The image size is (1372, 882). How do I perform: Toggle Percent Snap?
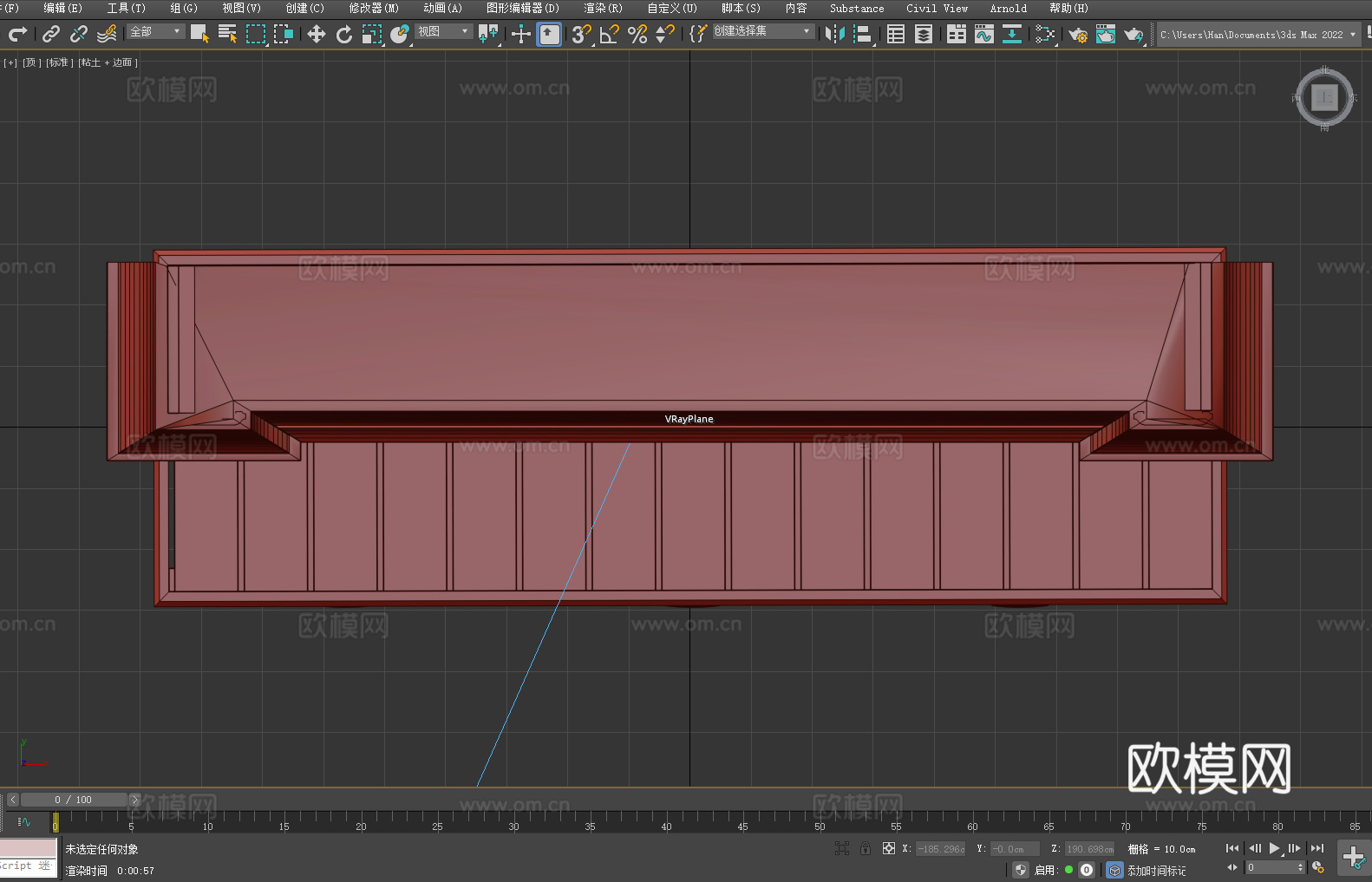[x=637, y=34]
